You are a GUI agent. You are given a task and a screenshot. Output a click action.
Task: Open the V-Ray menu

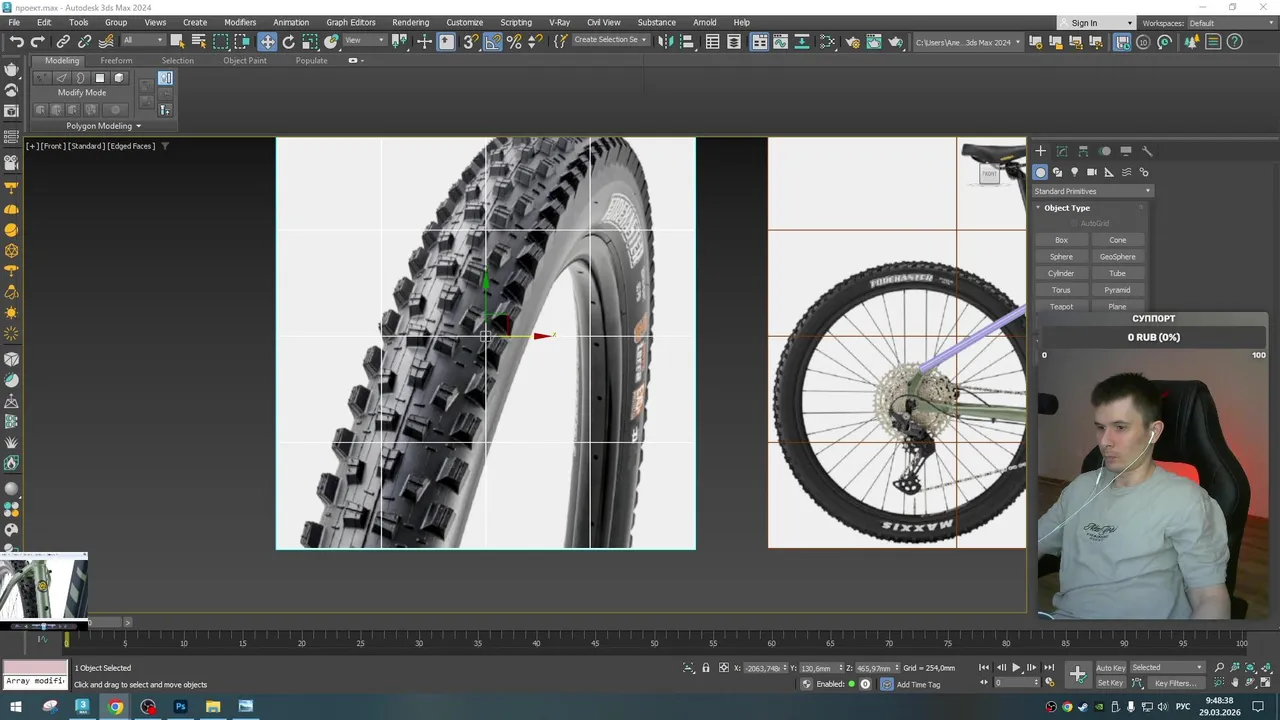click(x=559, y=22)
